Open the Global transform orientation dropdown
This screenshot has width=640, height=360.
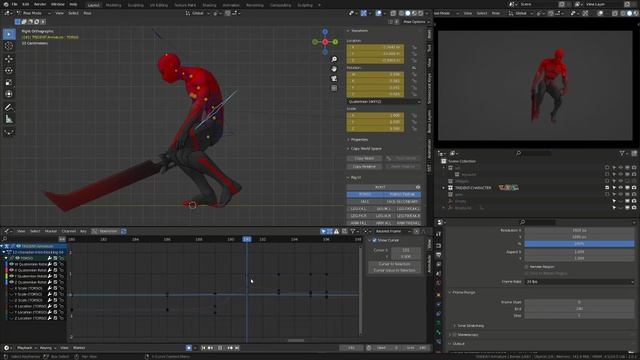pos(198,13)
